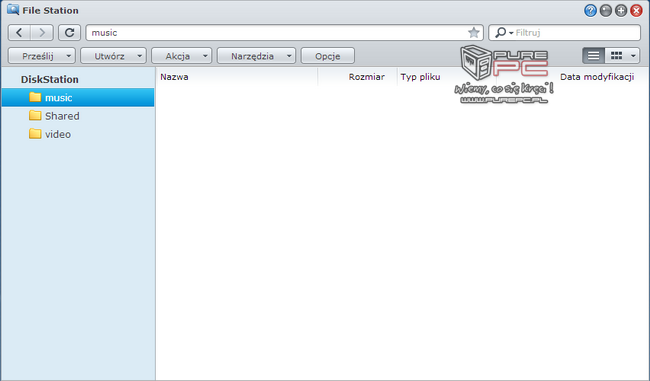The height and width of the screenshot is (381, 650).
Task: Close the File Station window
Action: click(x=636, y=10)
